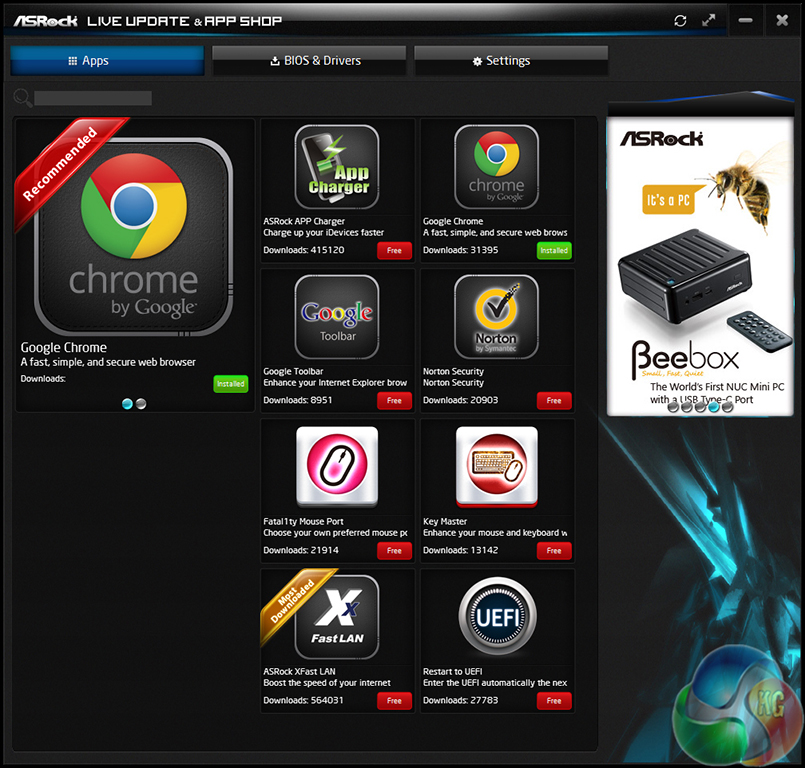The width and height of the screenshot is (805, 768).
Task: Click Free button for Key Master
Action: 554,551
